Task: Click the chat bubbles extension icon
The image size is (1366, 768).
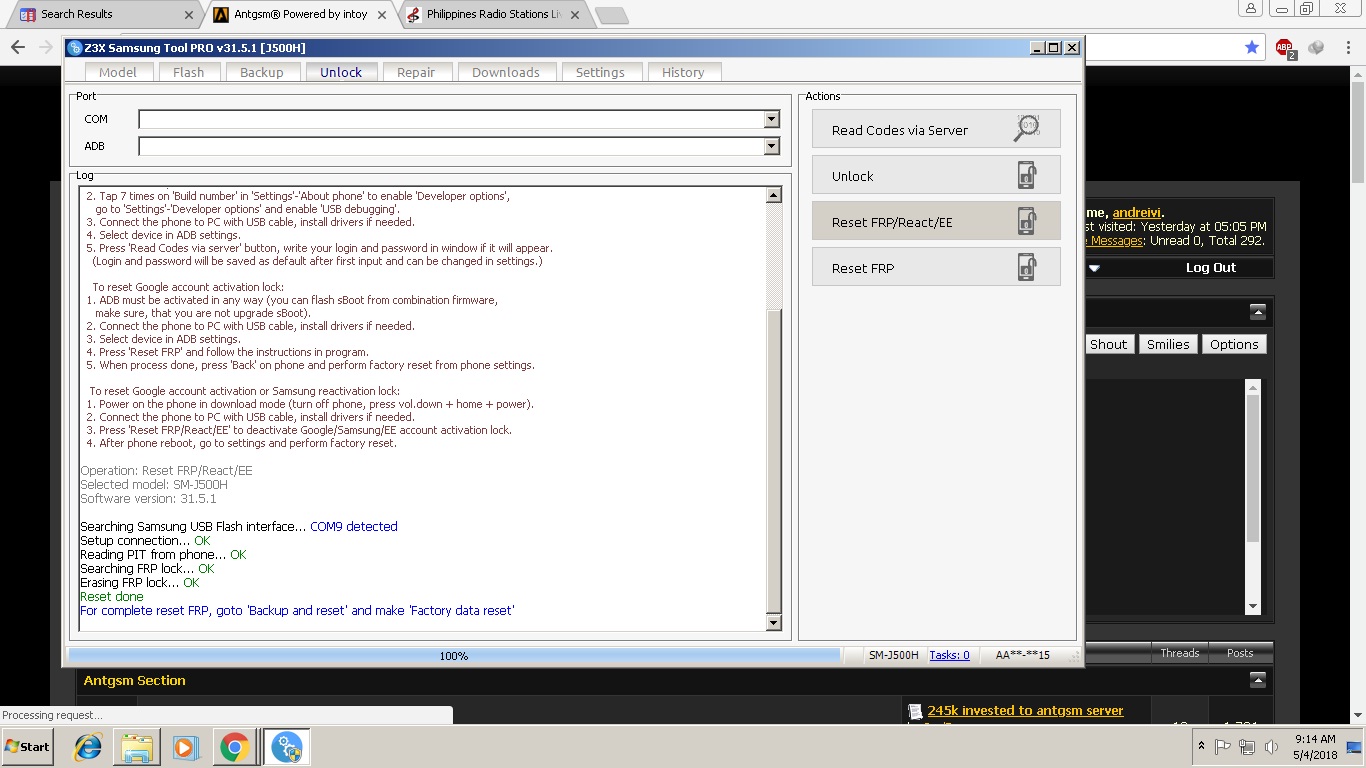Action: tap(1316, 47)
